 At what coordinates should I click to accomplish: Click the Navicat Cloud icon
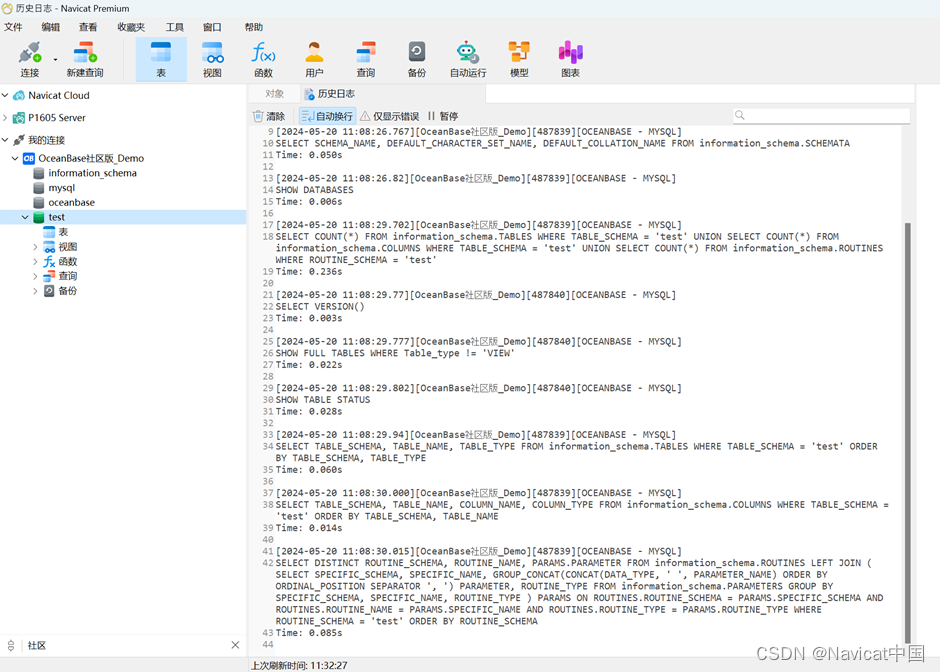click(19, 95)
